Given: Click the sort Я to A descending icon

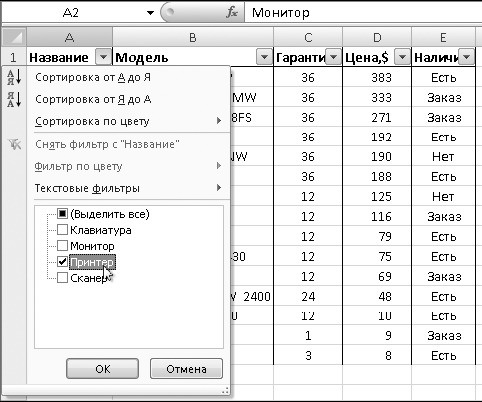Looking at the screenshot, I should tap(14, 99).
